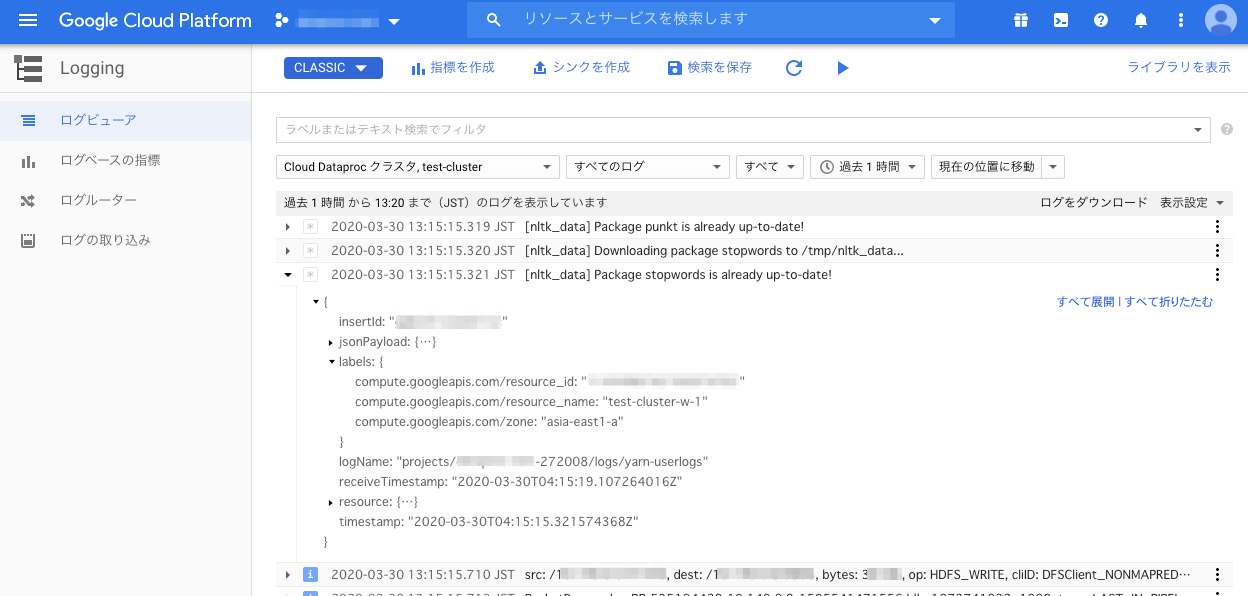Expand all fields with すべて展開
1248x596 pixels.
[x=1085, y=300]
